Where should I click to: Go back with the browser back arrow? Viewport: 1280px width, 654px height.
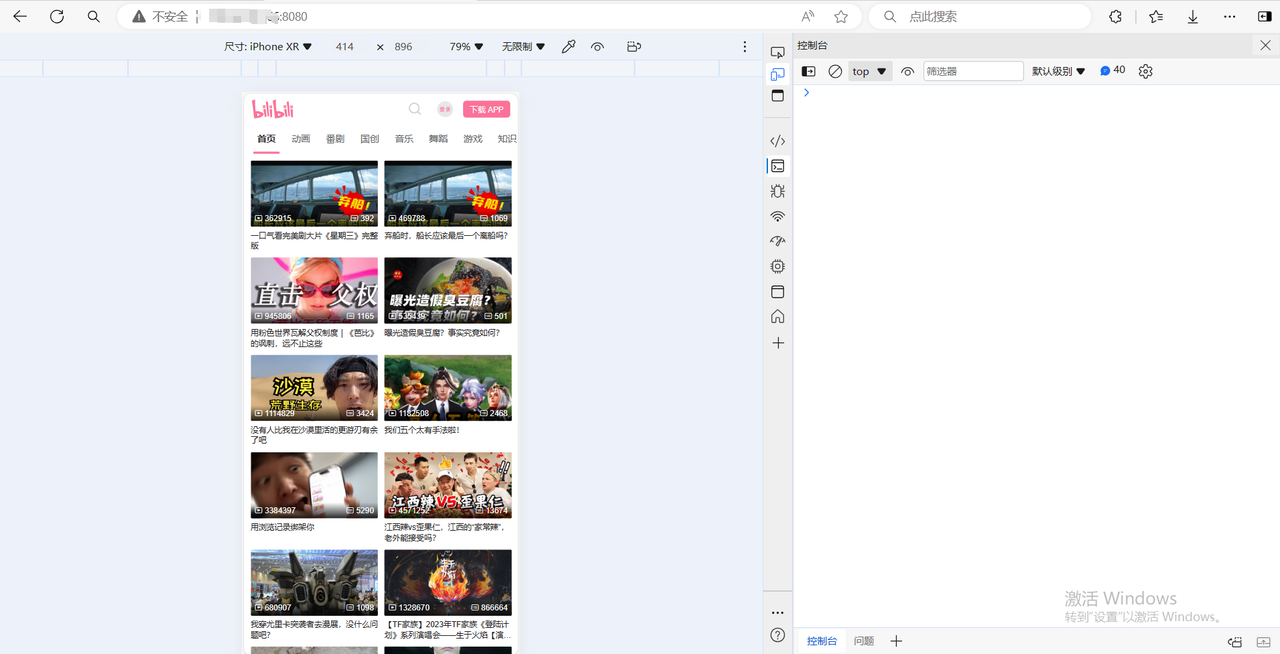tap(20, 17)
